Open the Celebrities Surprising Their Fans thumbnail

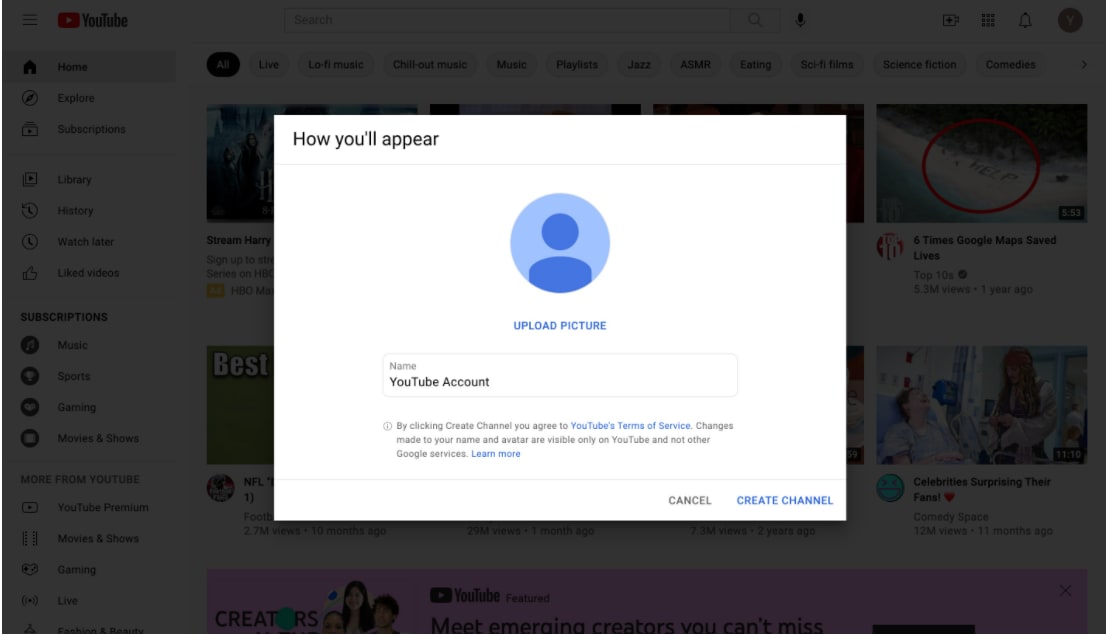pos(981,404)
